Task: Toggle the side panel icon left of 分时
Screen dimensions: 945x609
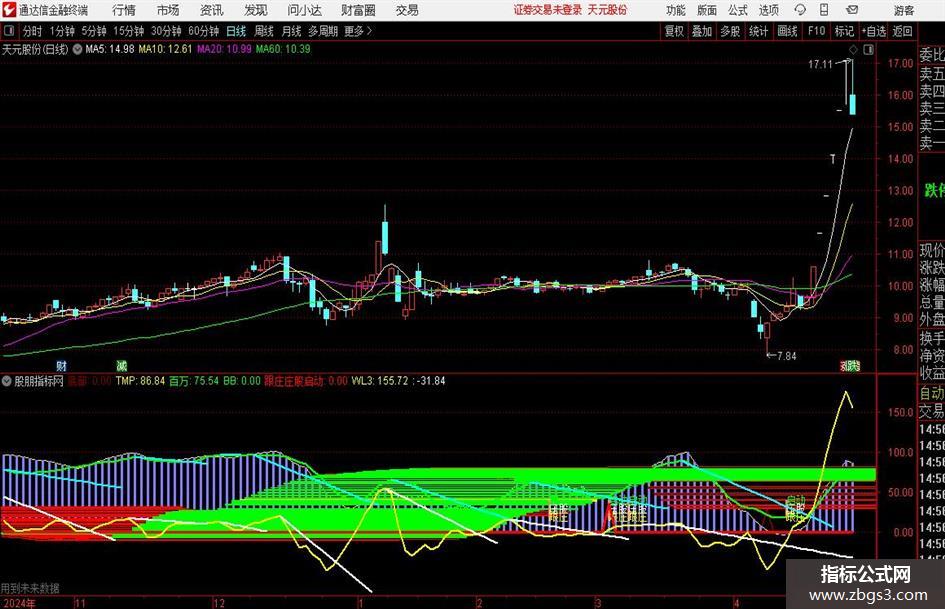Action: pos(9,31)
